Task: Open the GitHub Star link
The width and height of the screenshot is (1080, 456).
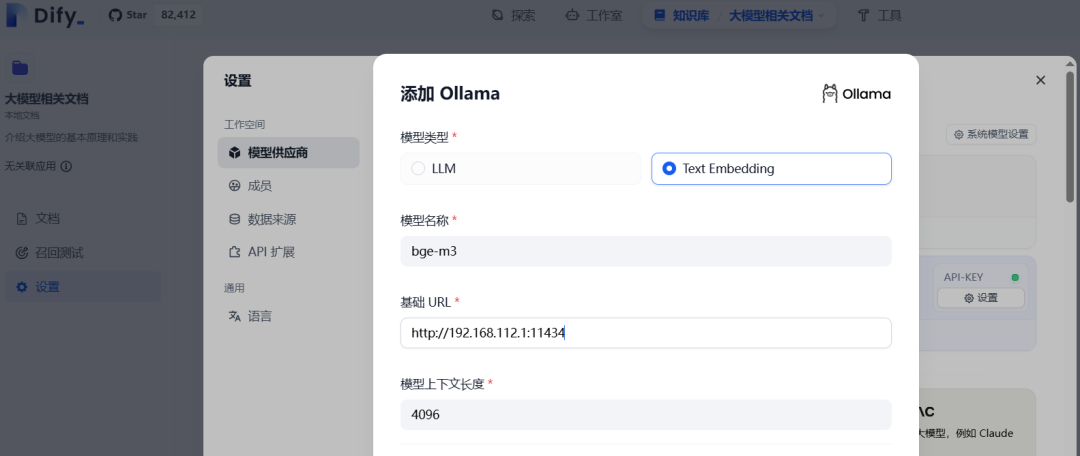Action: click(x=128, y=14)
